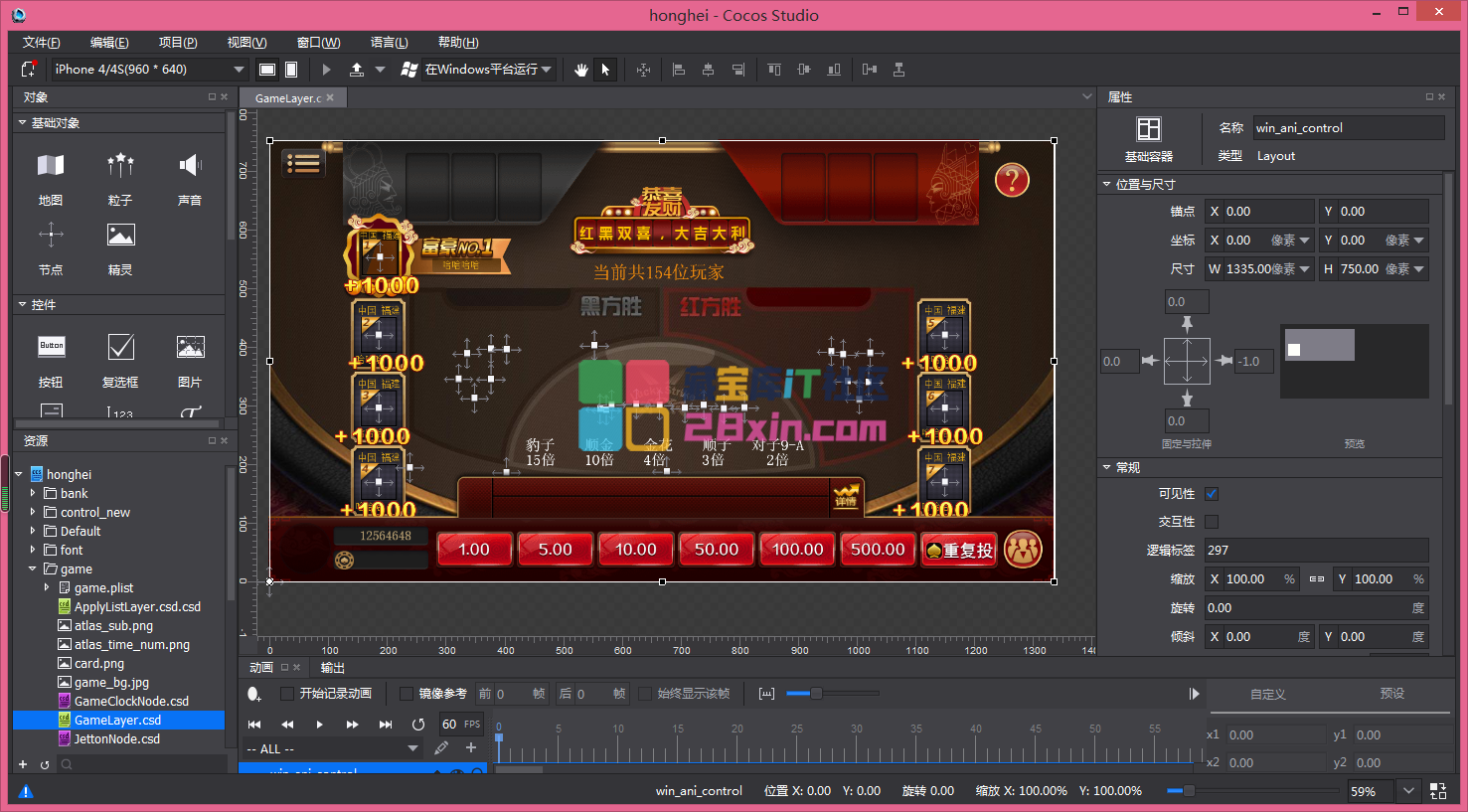Toggle the 可见性 visibility checkbox
The image size is (1468, 812).
[x=1212, y=494]
